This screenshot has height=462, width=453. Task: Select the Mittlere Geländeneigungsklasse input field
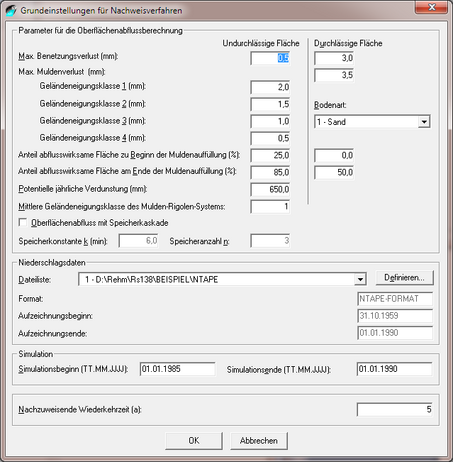click(x=270, y=207)
